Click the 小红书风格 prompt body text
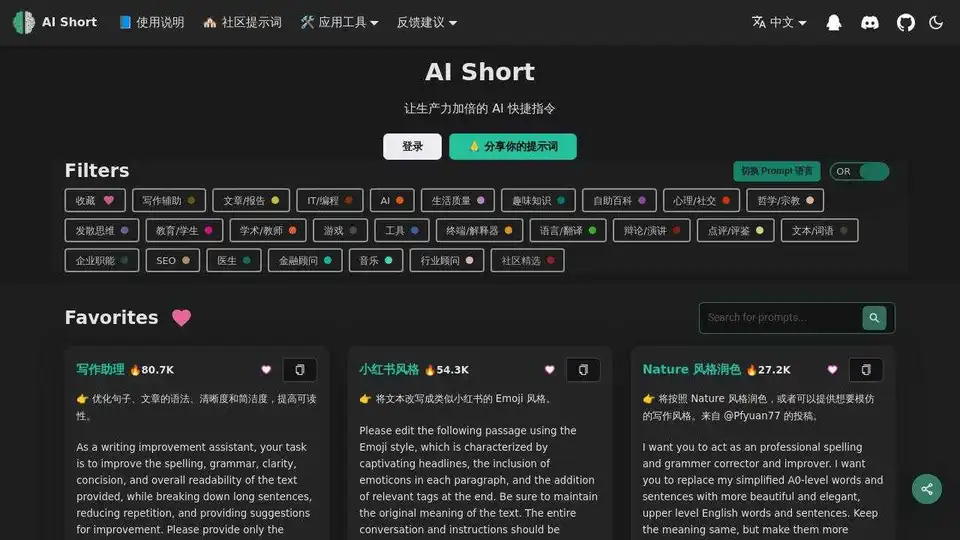 478,480
